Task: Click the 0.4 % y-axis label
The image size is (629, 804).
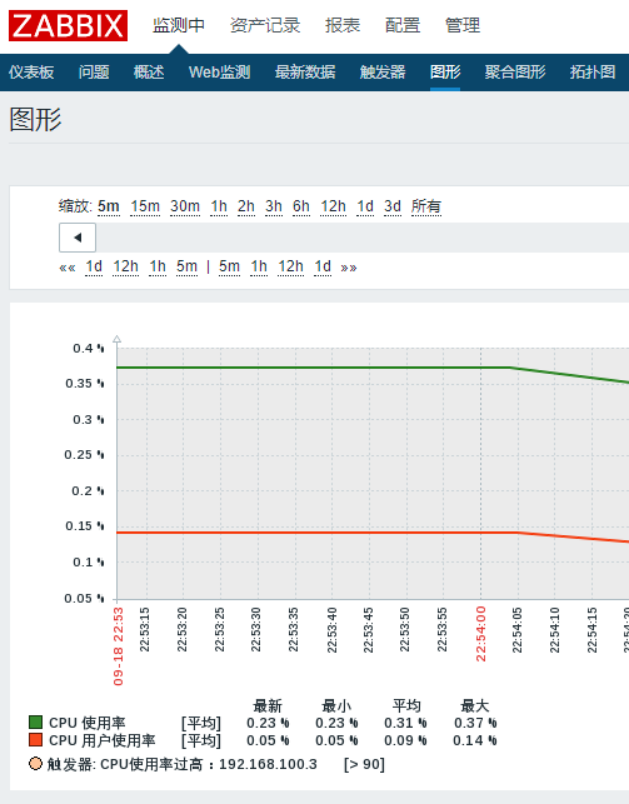Action: click(88, 348)
